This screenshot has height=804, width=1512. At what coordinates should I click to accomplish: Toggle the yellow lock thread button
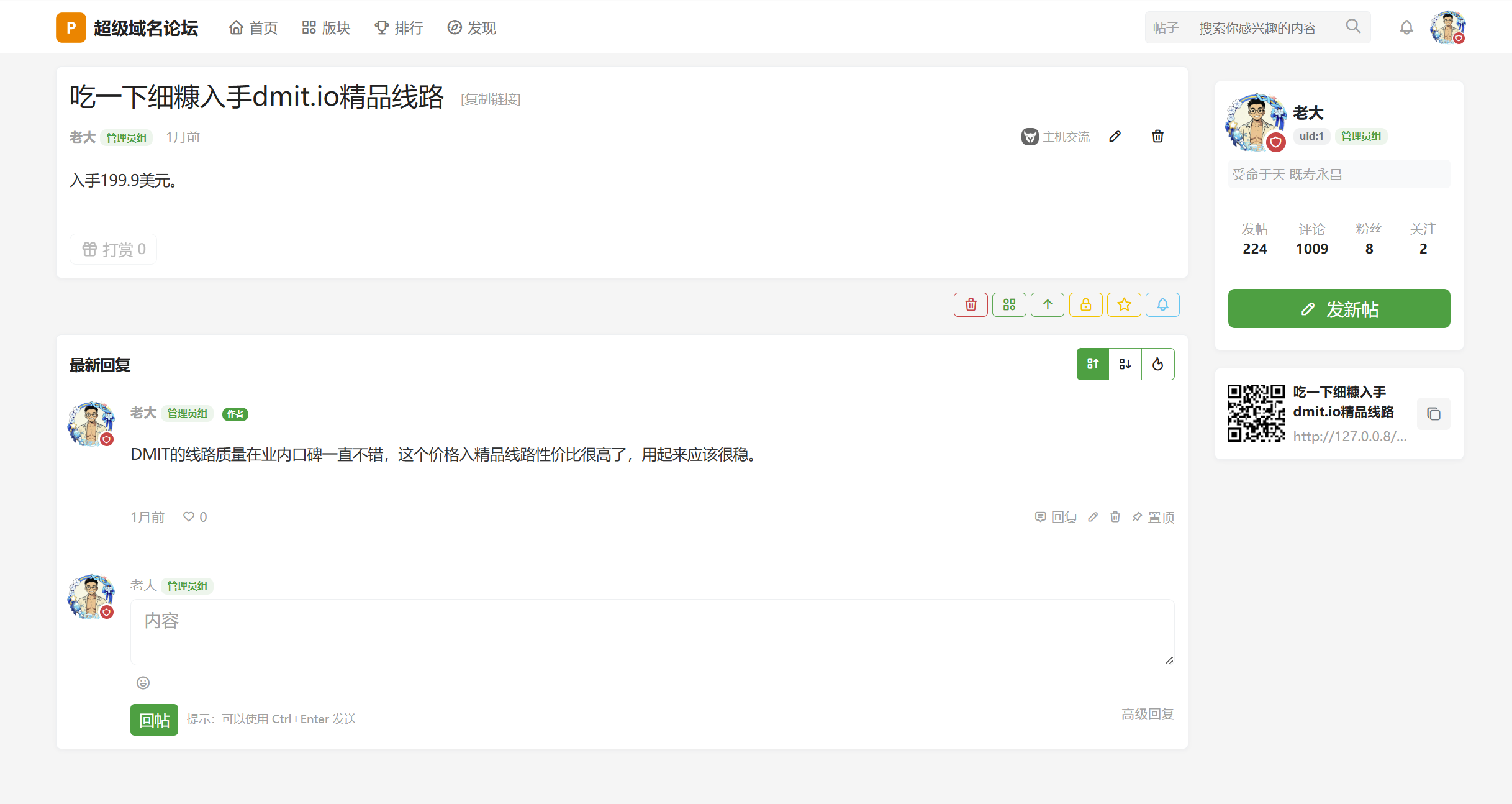(1086, 304)
